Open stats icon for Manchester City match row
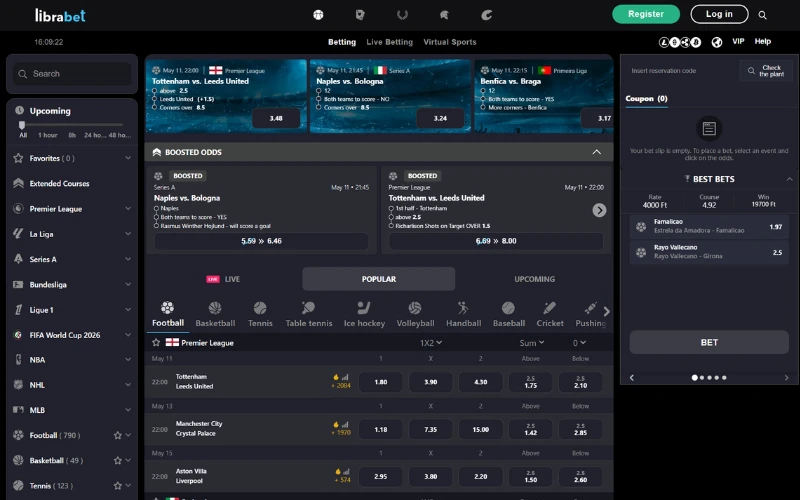 tap(345, 424)
